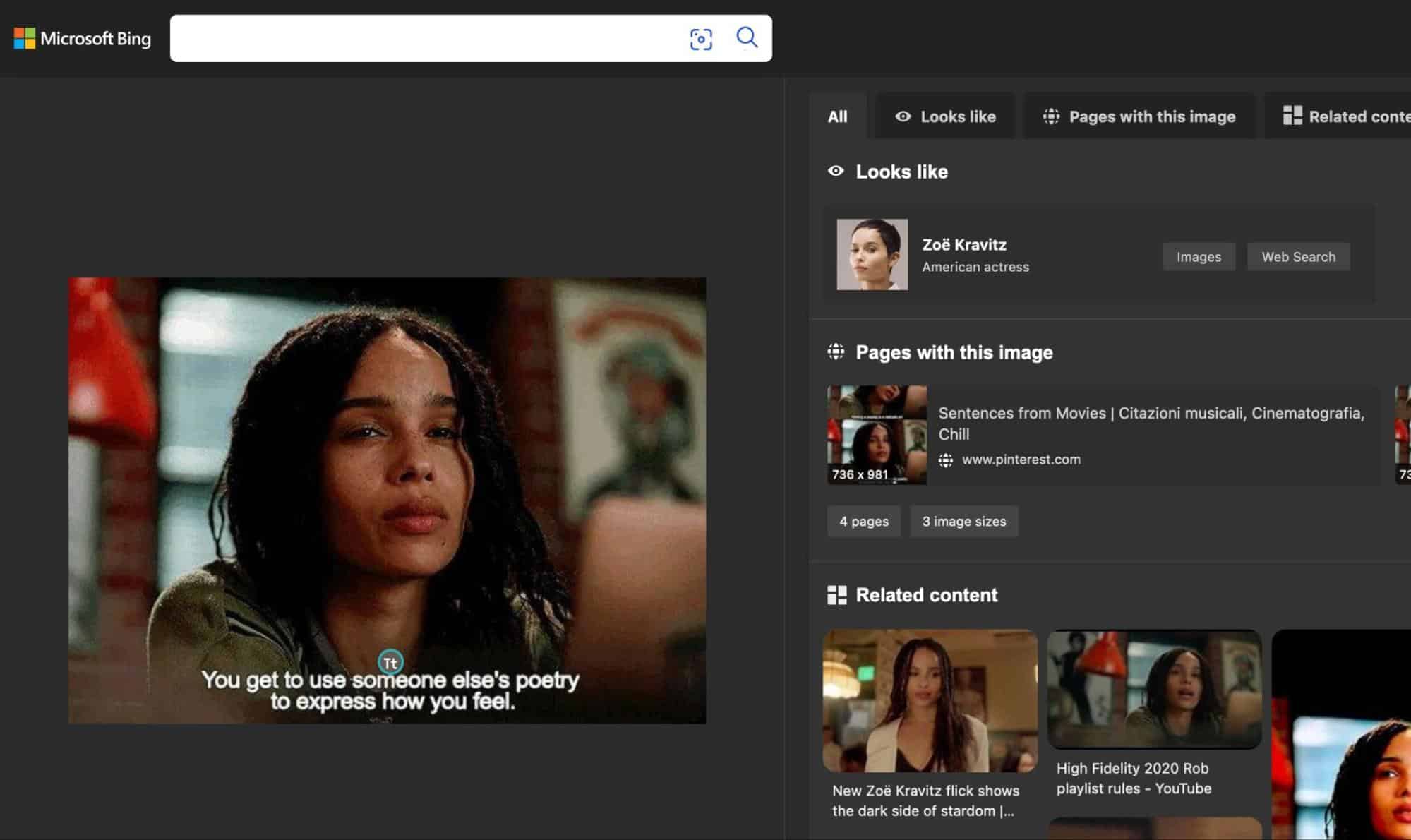This screenshot has height=840, width=1411.
Task: Click the Microsoft Bing logo
Action: click(83, 38)
